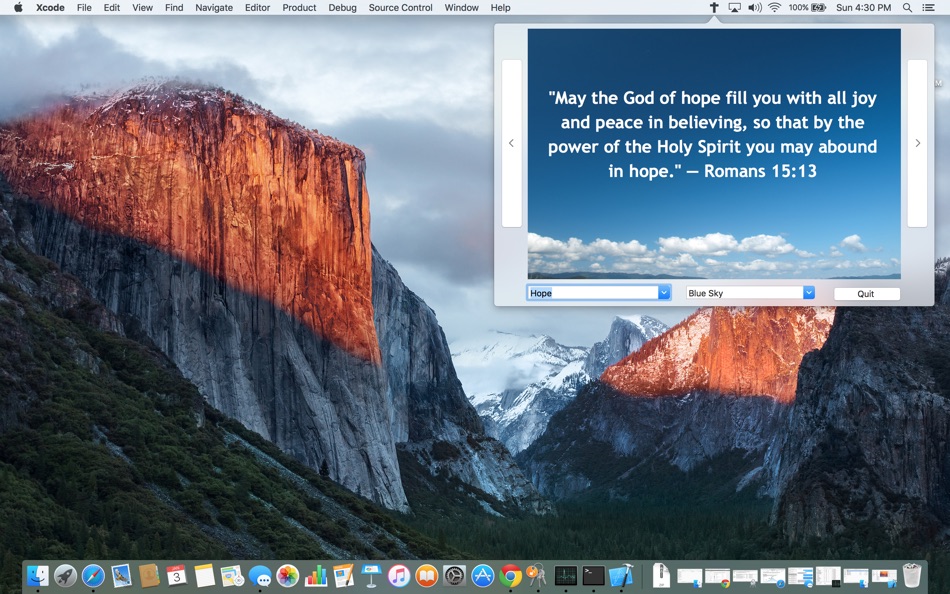Open iBooks in the Dock

click(427, 576)
